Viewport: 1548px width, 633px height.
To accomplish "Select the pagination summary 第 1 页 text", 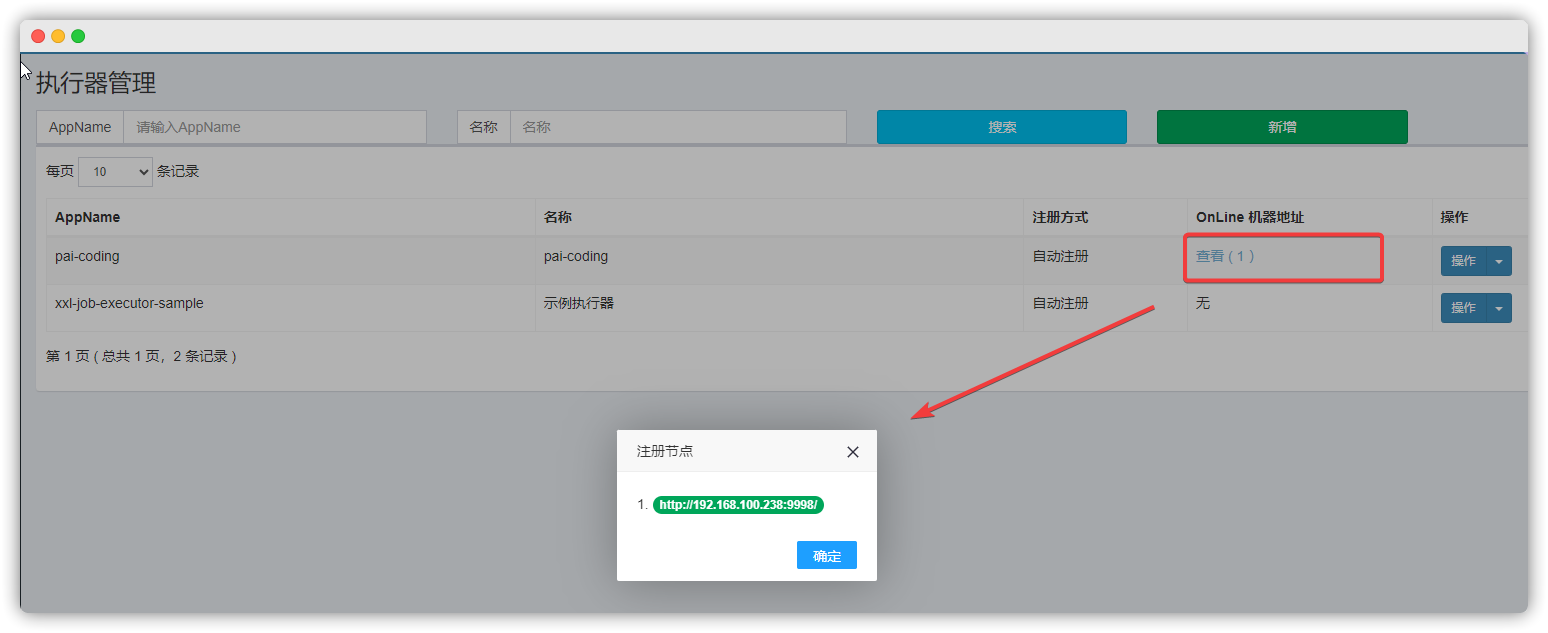I will click(141, 356).
